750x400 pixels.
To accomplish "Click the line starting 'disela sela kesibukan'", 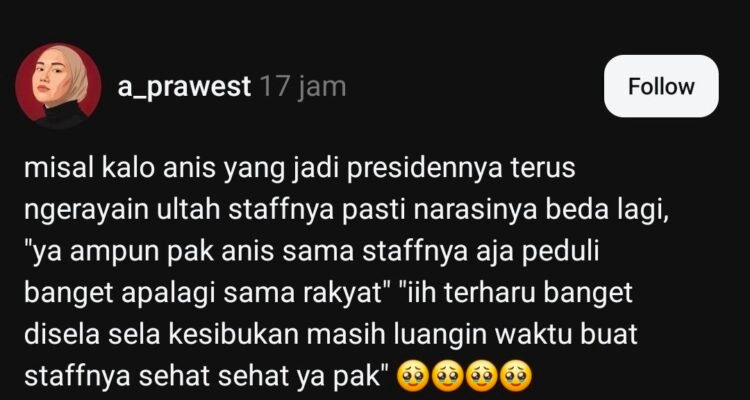I will [331, 335].
